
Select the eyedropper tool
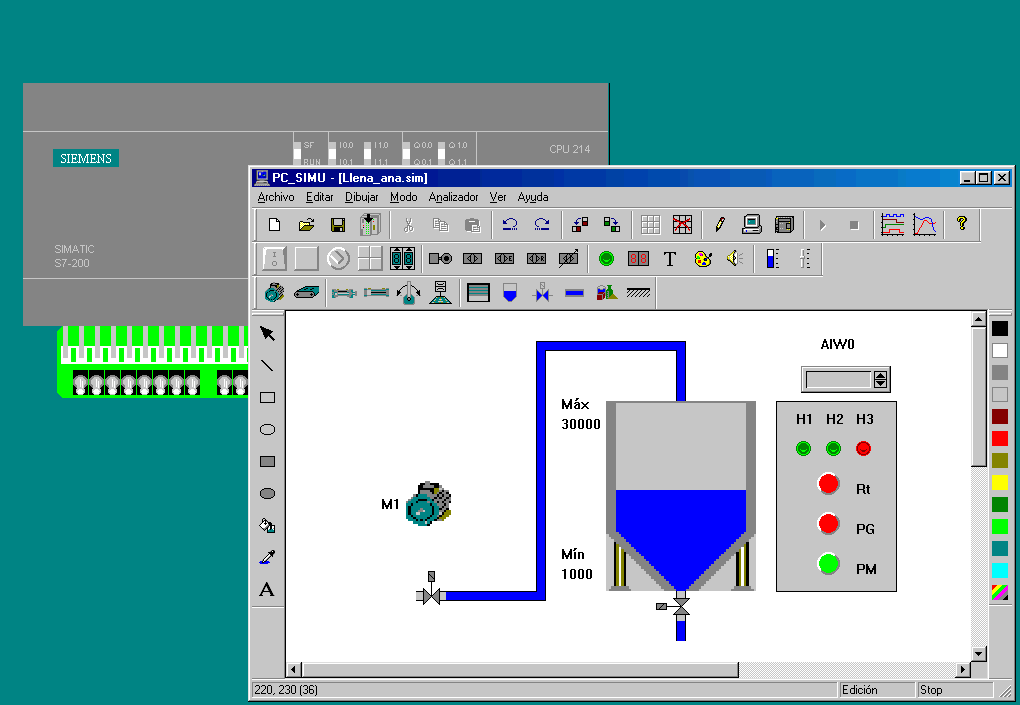[266, 557]
